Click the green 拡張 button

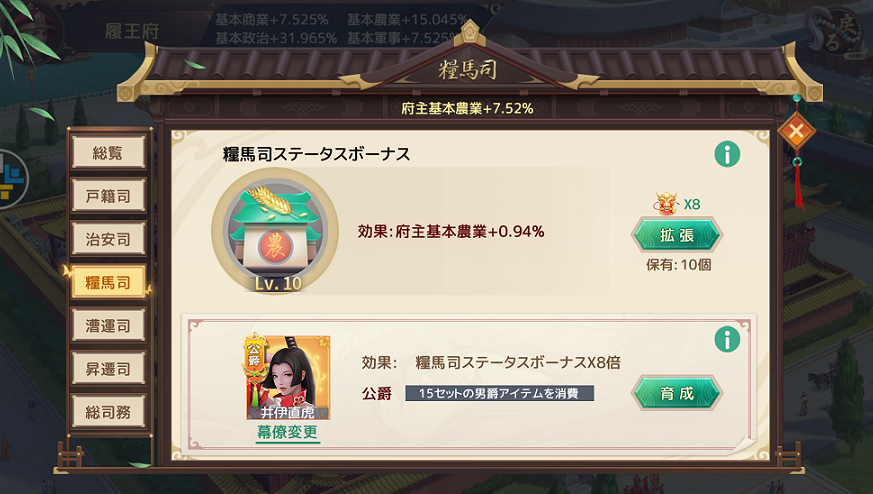pyautogui.click(x=677, y=235)
